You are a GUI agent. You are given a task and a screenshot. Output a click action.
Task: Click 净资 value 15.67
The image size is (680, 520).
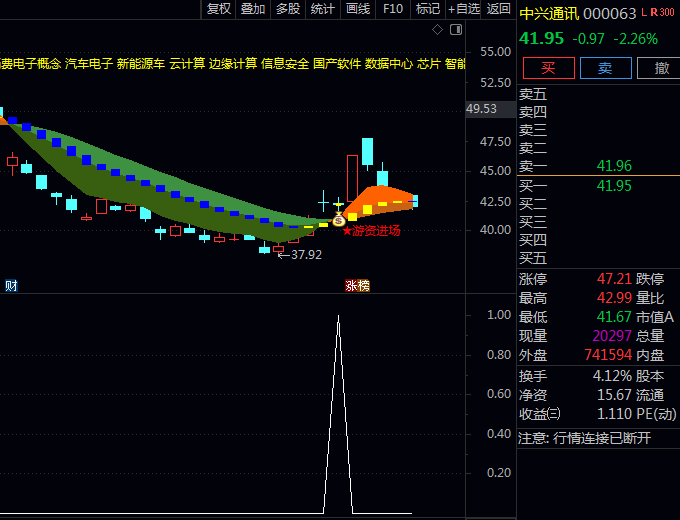coord(614,395)
